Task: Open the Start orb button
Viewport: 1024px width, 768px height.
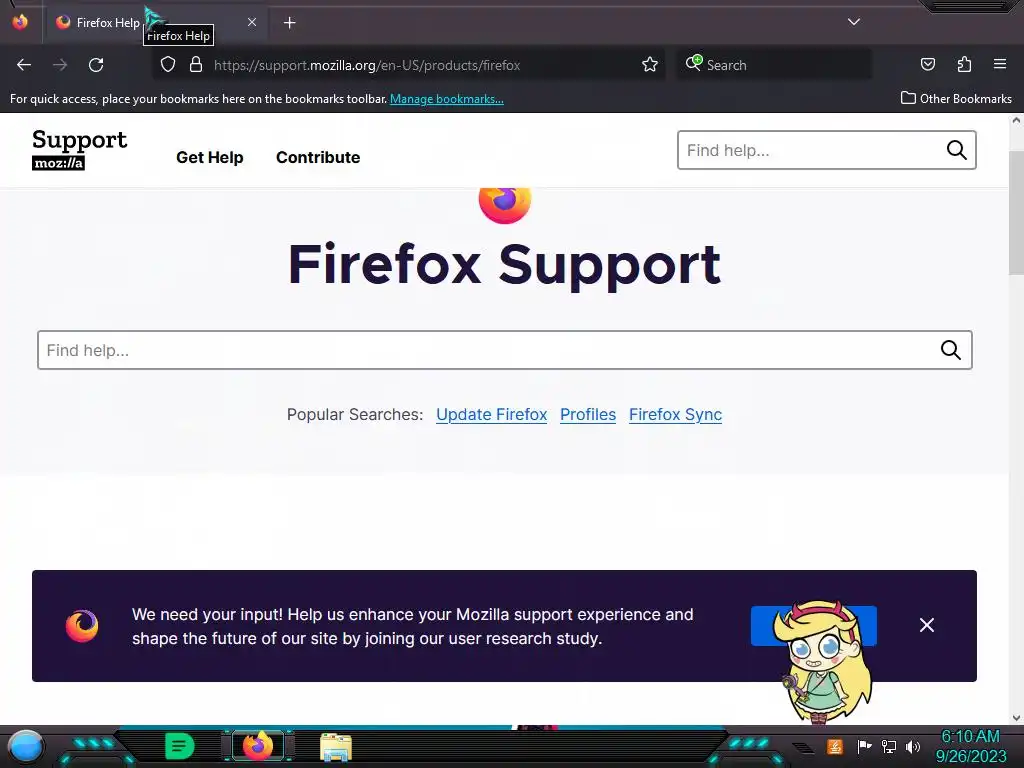Action: coord(25,747)
